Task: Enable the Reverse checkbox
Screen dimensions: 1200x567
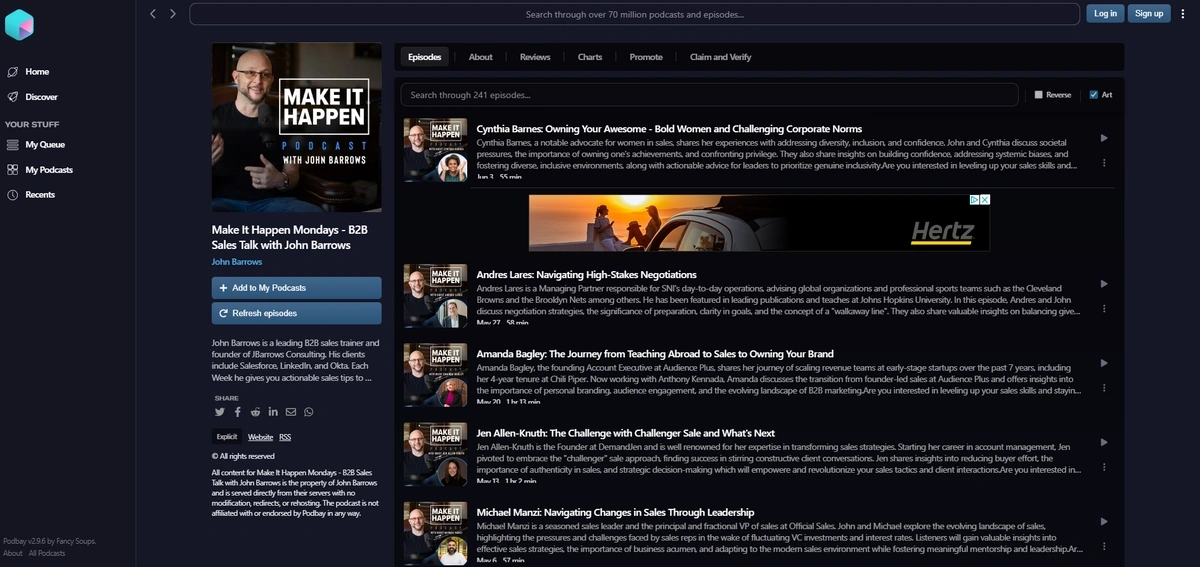Action: tap(1038, 95)
